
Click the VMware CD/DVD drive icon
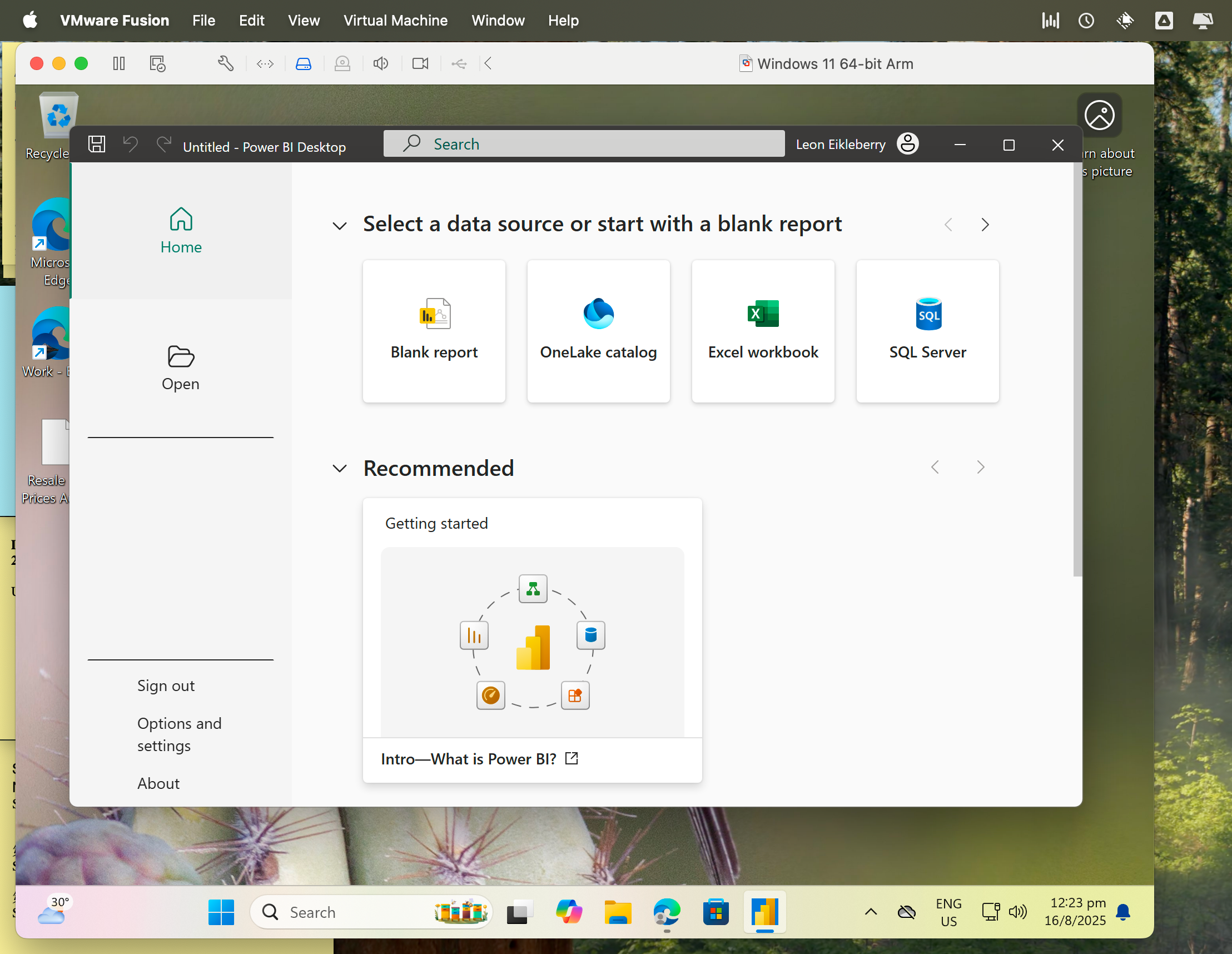tap(342, 64)
